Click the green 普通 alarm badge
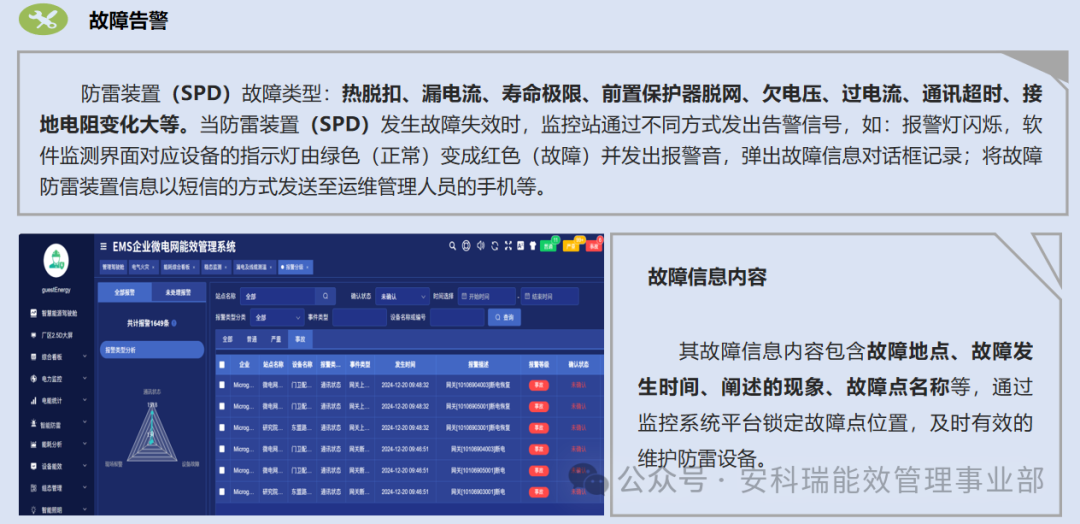Viewport: 1080px width, 524px height. 548,245
